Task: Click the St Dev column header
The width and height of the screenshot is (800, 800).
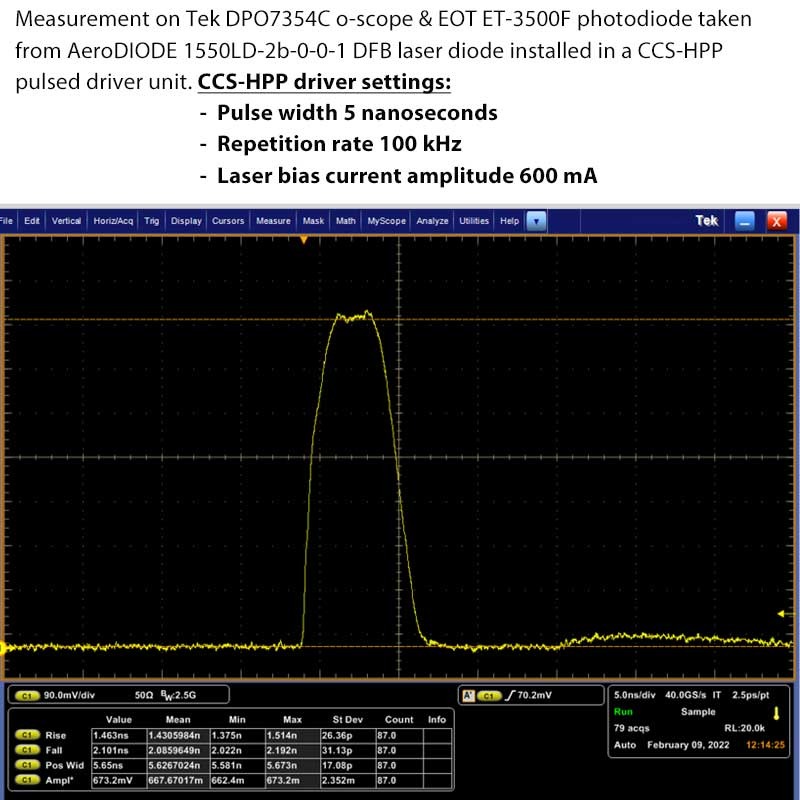Action: coord(348,719)
